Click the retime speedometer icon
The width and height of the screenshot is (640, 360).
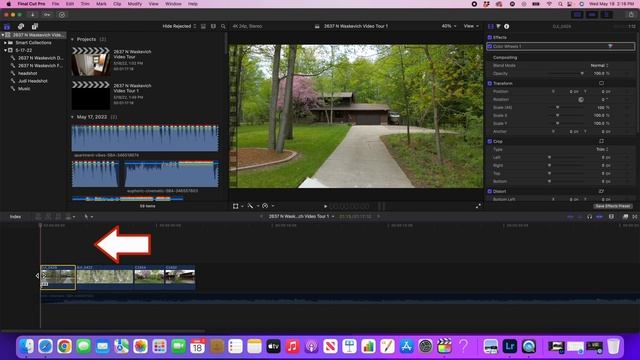point(265,206)
